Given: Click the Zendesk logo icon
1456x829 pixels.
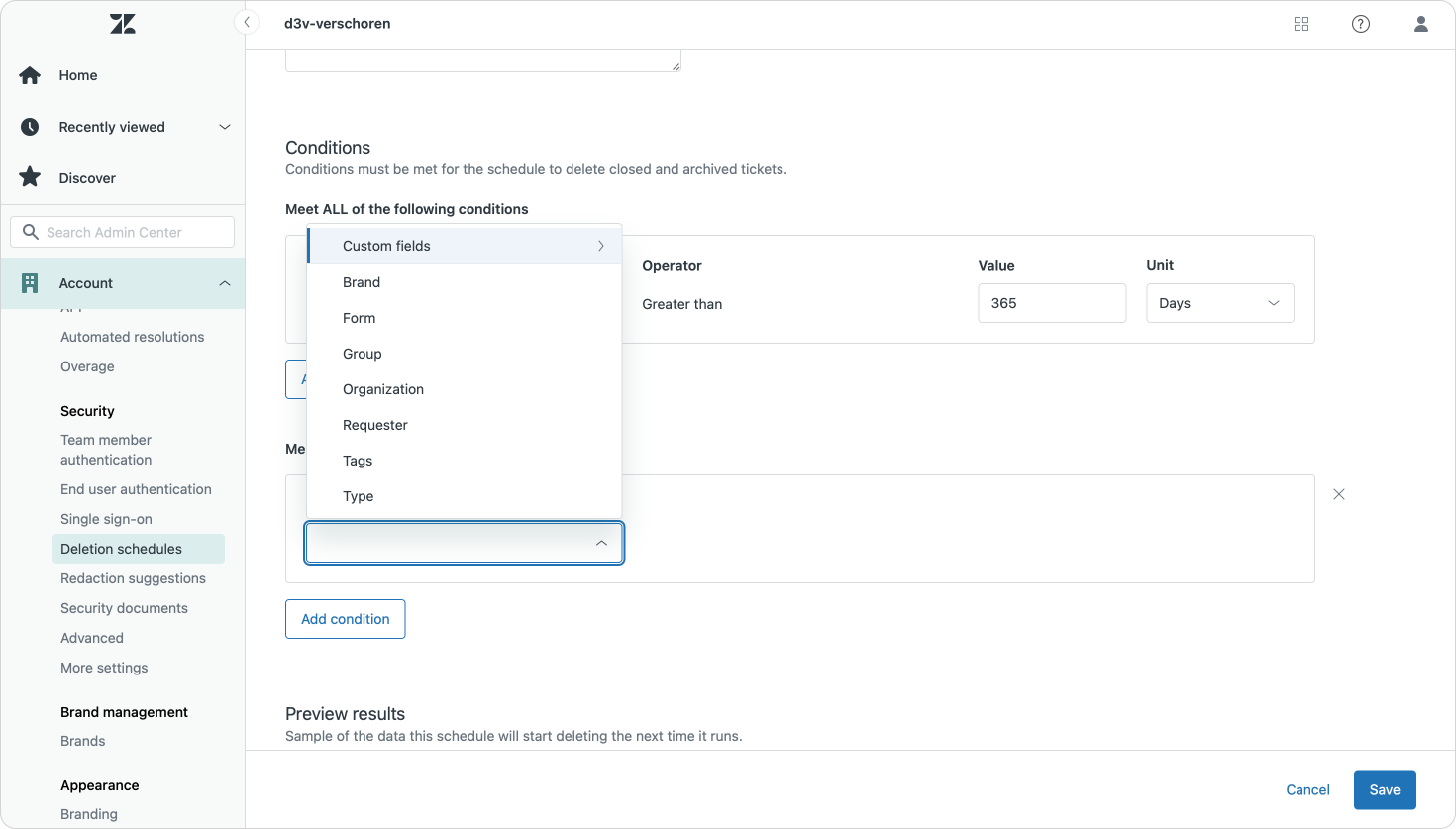Looking at the screenshot, I should click(x=123, y=24).
